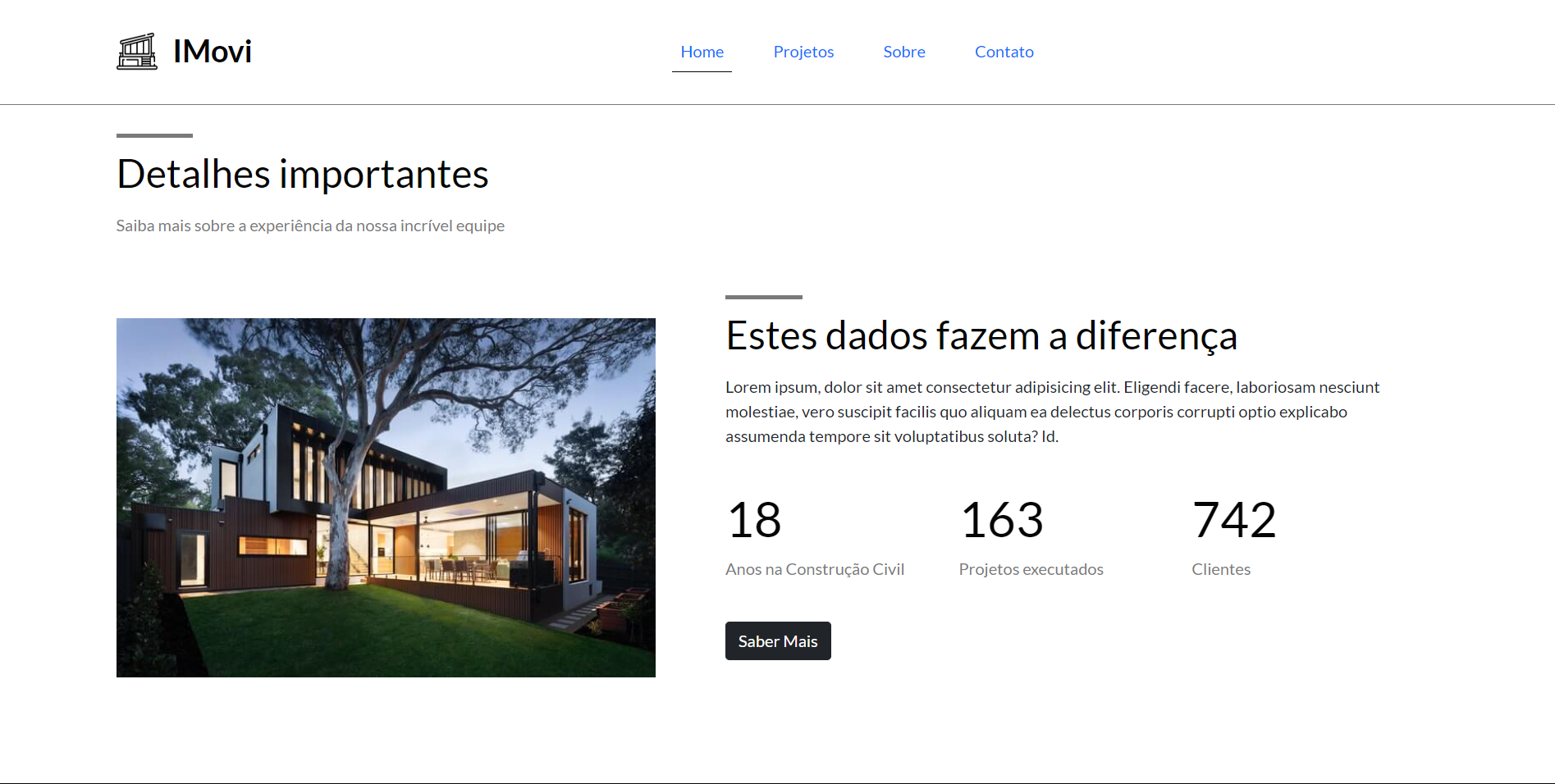This screenshot has height=784, width=1555.
Task: Click the 163 projects counter
Action: 1001,520
